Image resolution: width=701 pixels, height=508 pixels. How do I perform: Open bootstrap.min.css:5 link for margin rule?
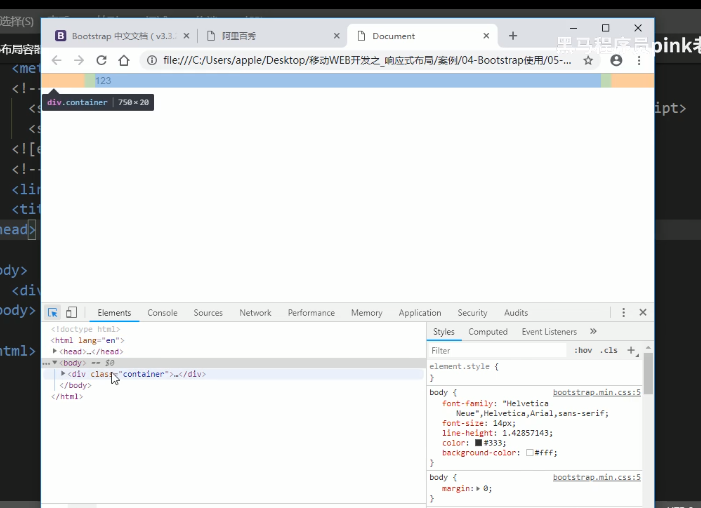click(x=596, y=477)
